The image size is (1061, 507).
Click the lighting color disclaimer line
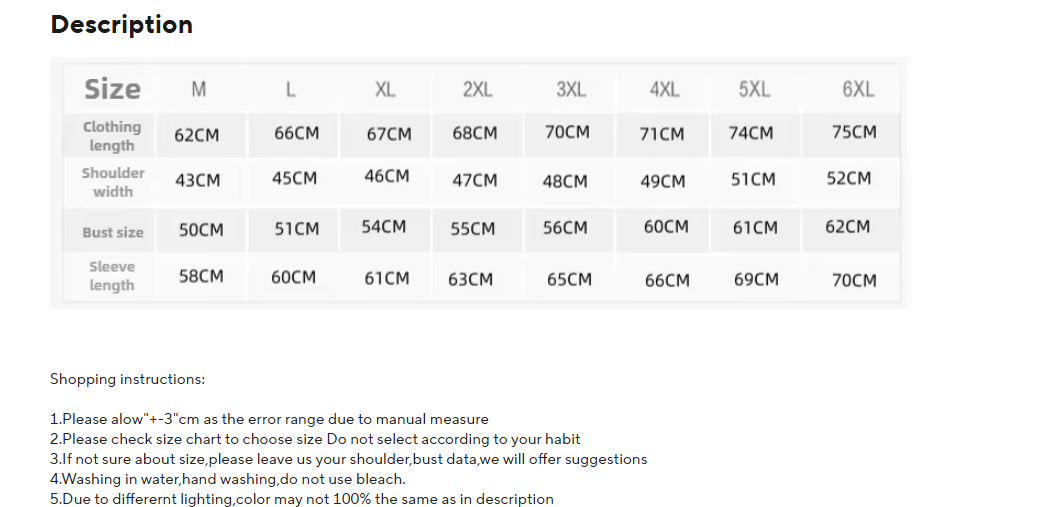coord(302,499)
